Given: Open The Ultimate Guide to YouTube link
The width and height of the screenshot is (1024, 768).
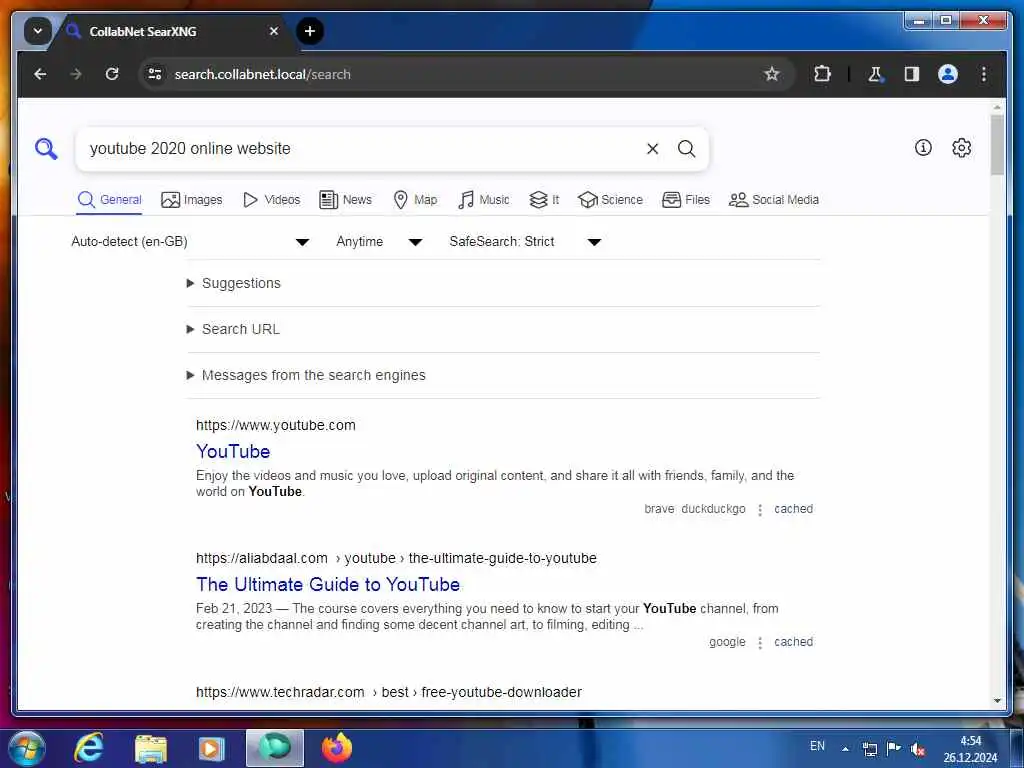Looking at the screenshot, I should pos(328,584).
